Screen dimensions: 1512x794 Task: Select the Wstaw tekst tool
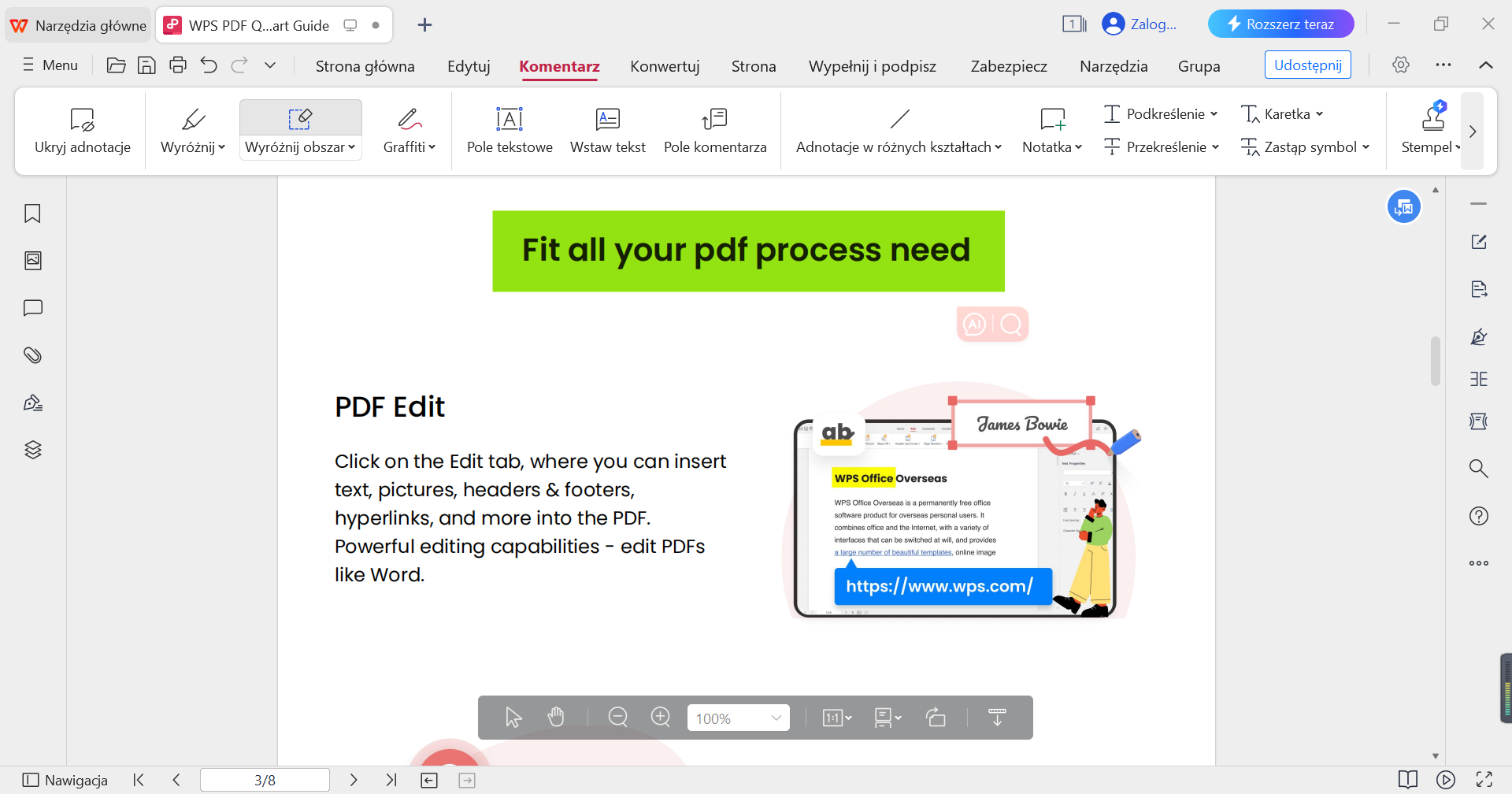point(607,131)
